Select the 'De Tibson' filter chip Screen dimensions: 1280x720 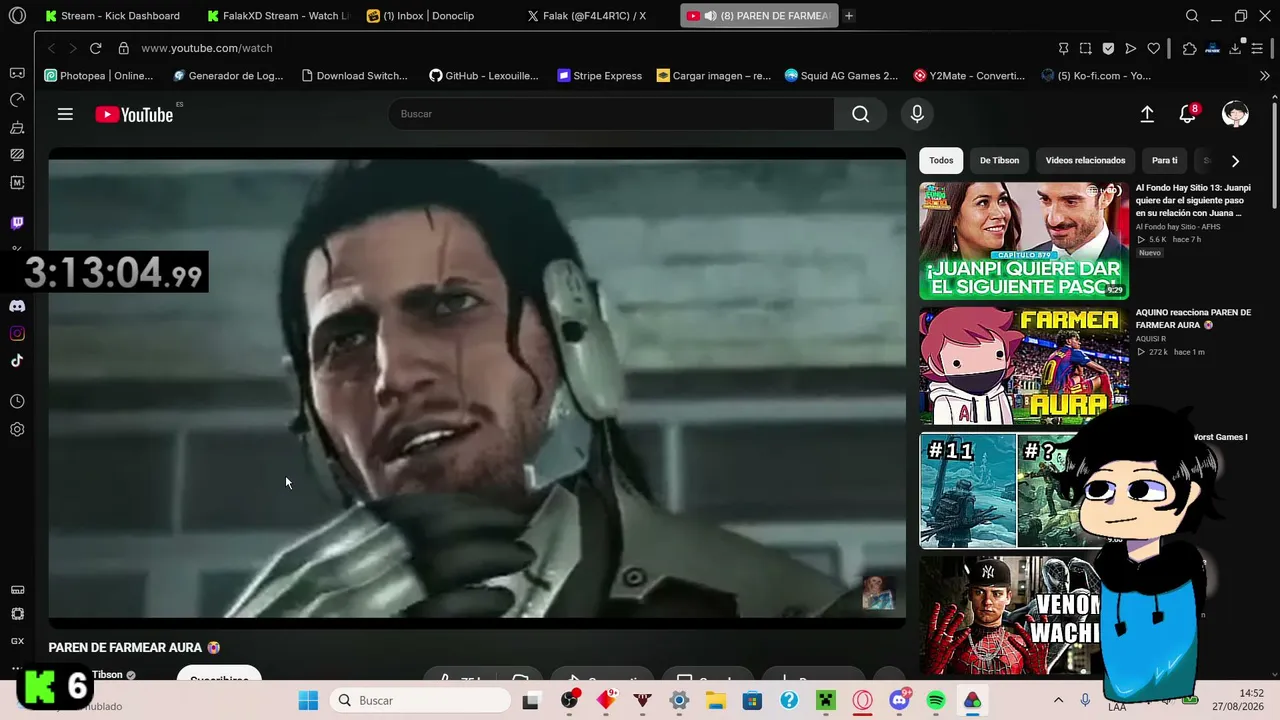999,160
